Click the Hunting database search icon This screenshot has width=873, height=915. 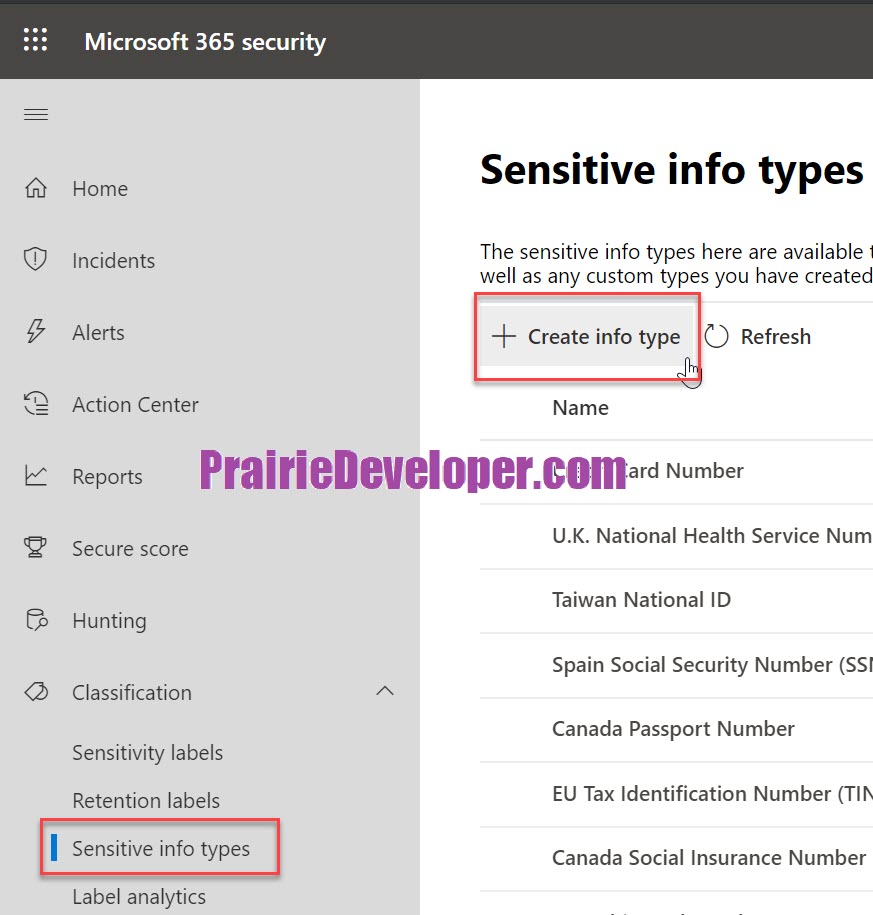pyautogui.click(x=37, y=620)
